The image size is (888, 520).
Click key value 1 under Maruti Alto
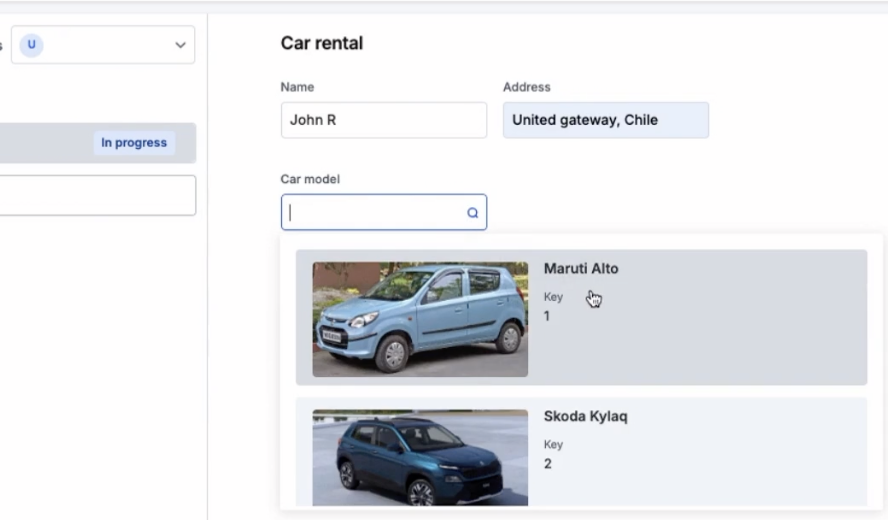(547, 316)
